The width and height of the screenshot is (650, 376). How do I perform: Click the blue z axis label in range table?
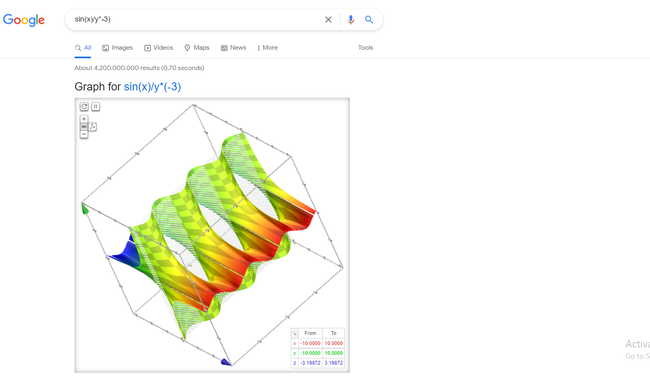(295, 363)
